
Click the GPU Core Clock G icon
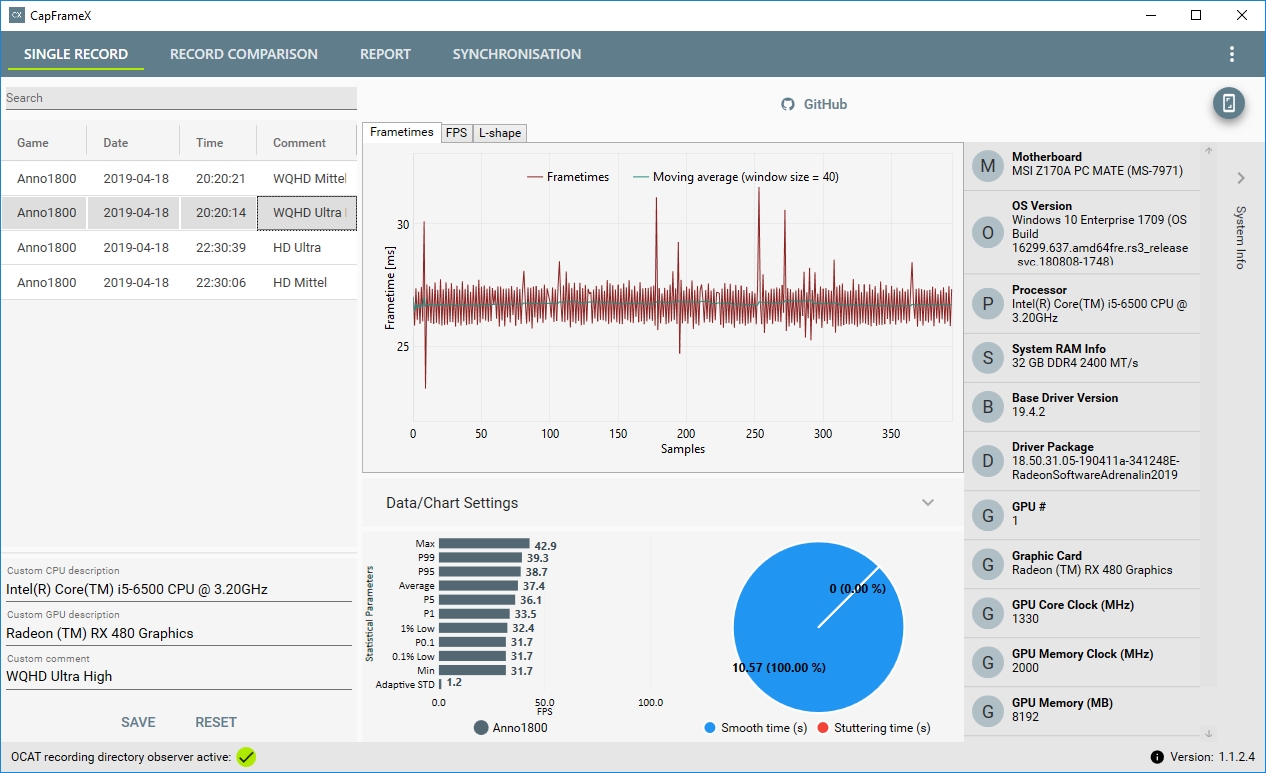pos(988,613)
